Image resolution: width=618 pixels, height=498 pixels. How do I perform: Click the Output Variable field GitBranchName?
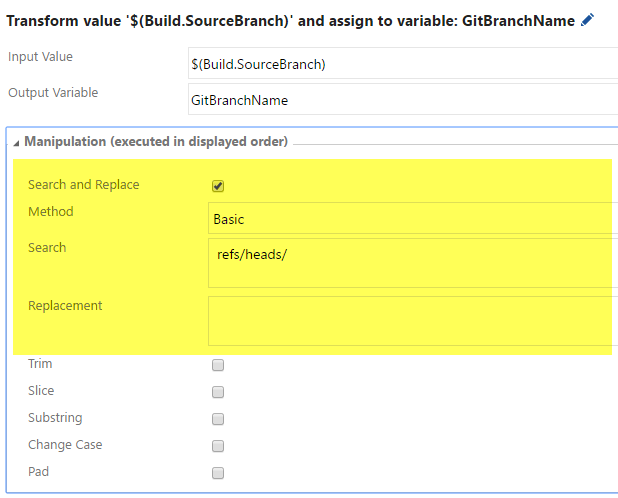pyautogui.click(x=403, y=99)
